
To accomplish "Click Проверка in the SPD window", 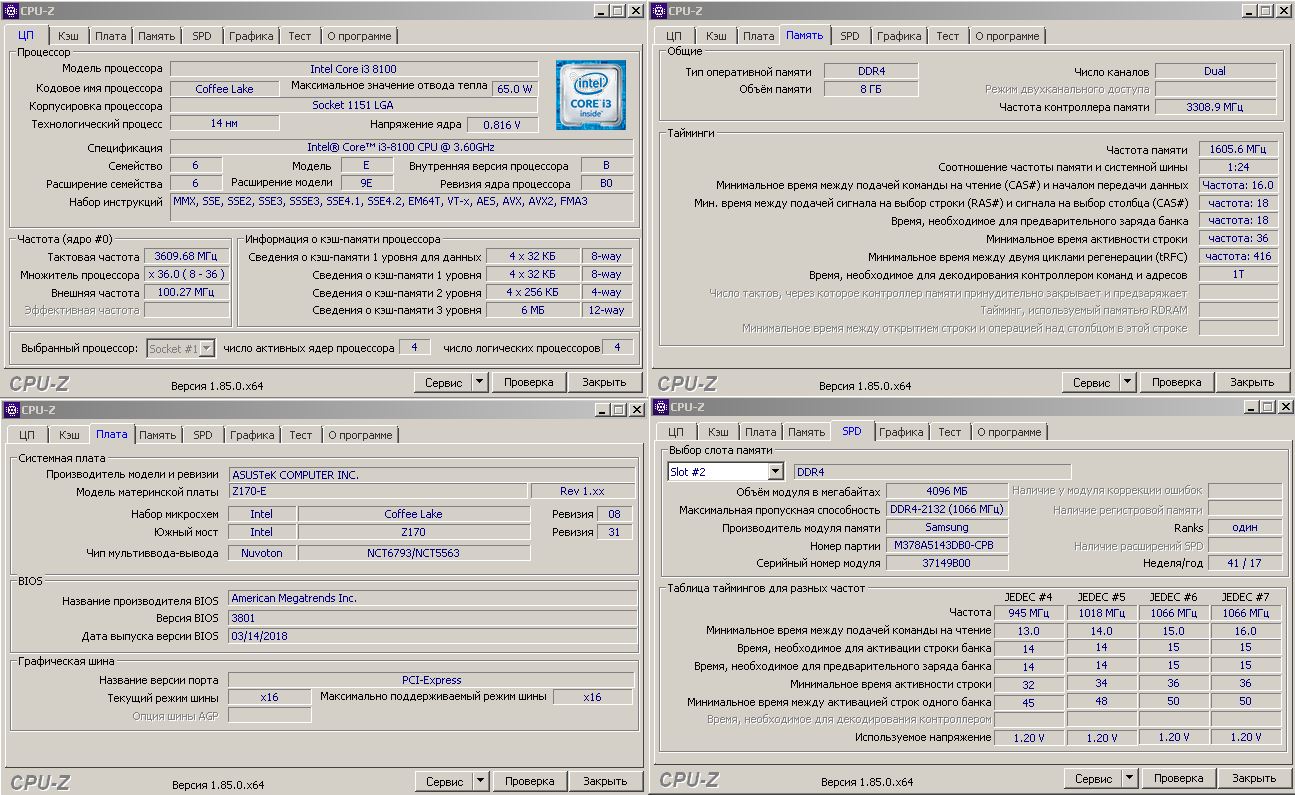I will [1178, 778].
